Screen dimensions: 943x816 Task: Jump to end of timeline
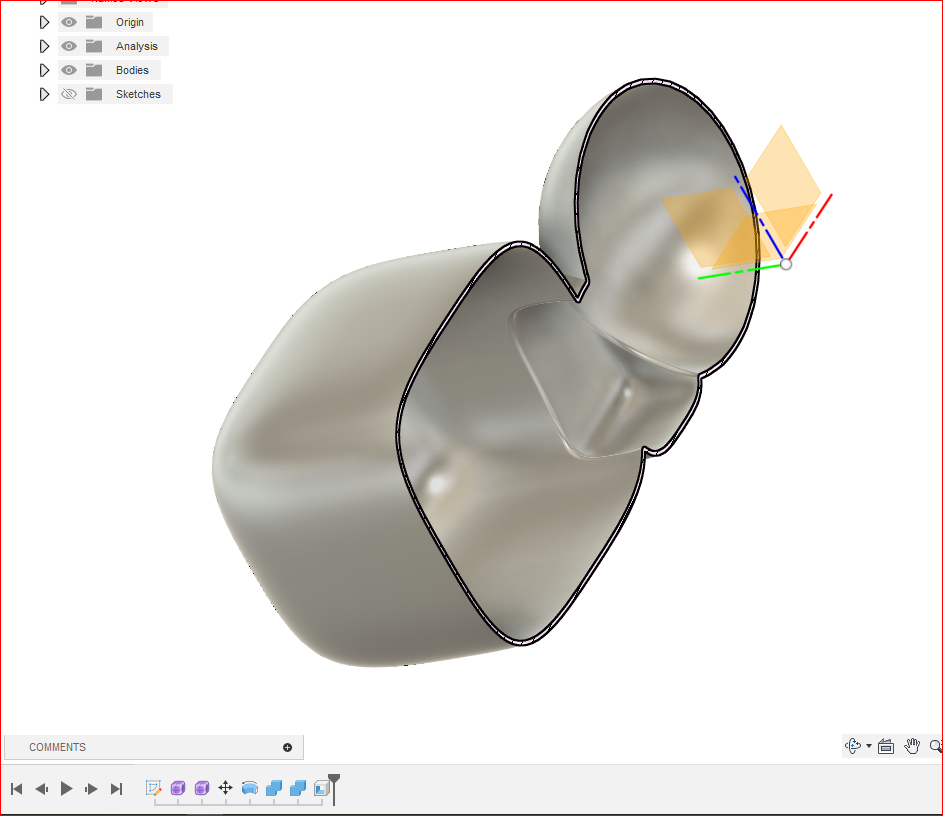117,788
